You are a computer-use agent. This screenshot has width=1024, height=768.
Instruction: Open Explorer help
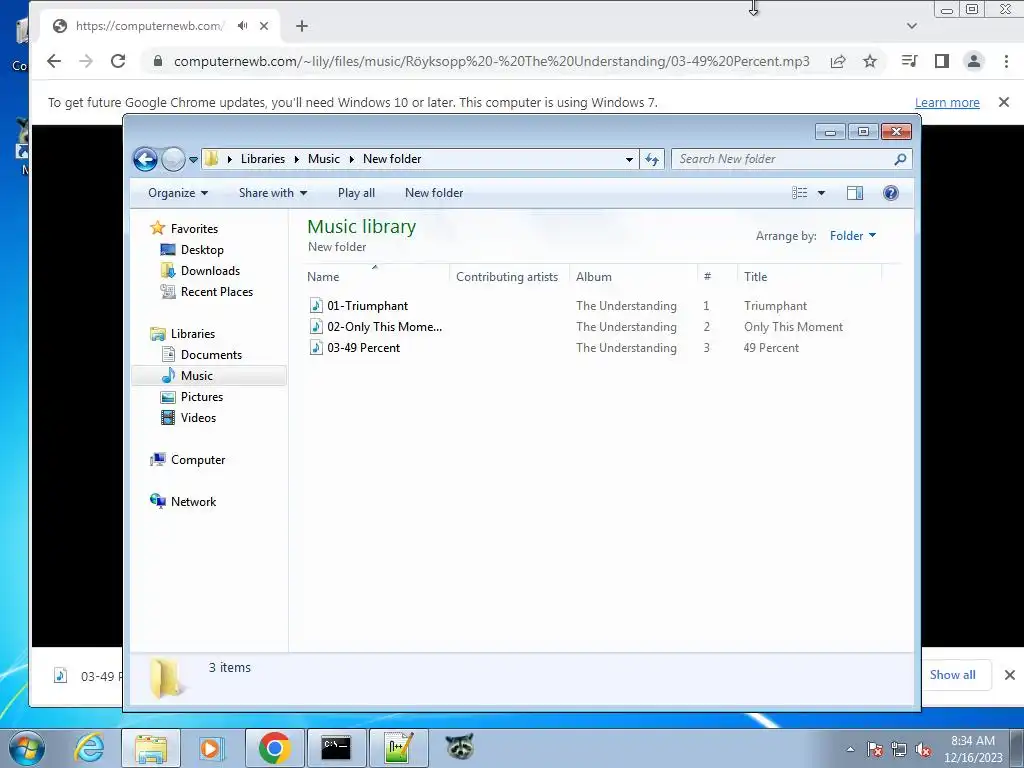click(x=891, y=193)
